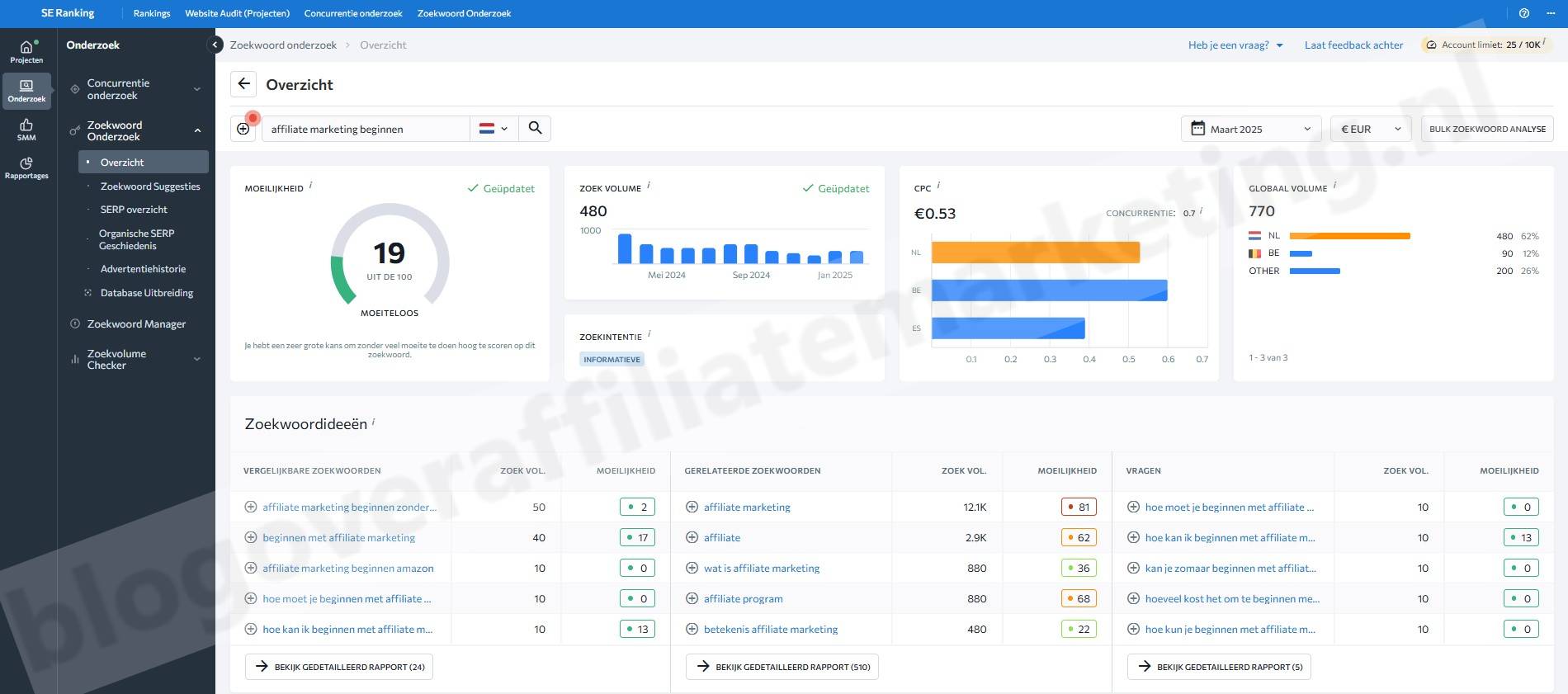Open the SMM sidebar icon
1568x694 pixels.
click(26, 130)
